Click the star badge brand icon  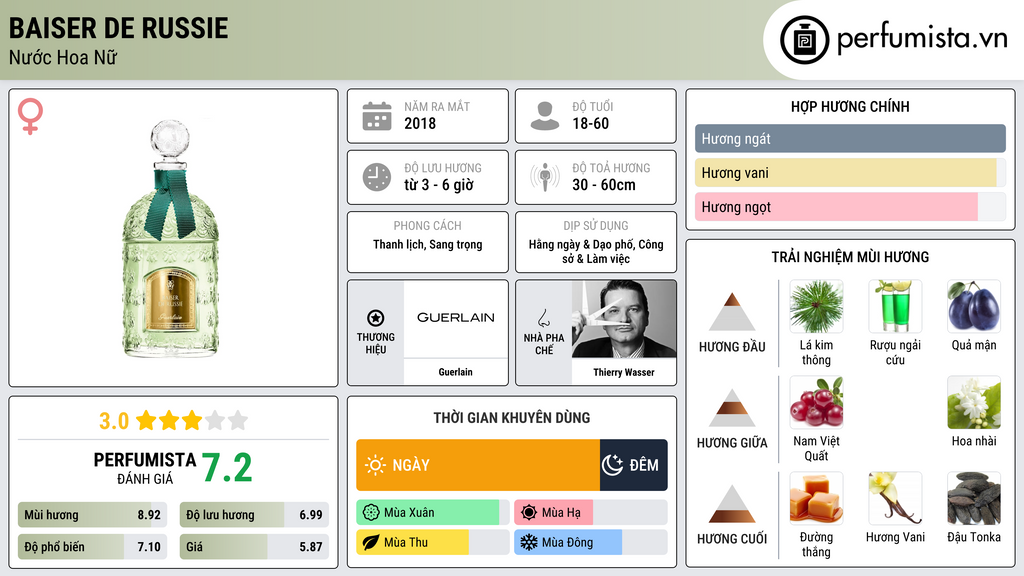coord(376,318)
